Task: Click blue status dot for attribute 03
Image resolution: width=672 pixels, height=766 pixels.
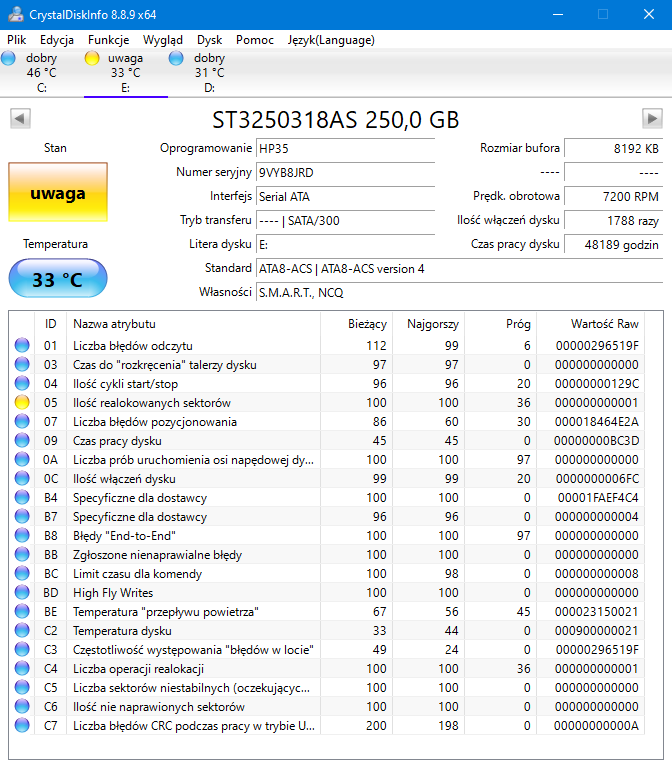Action: tap(22, 364)
